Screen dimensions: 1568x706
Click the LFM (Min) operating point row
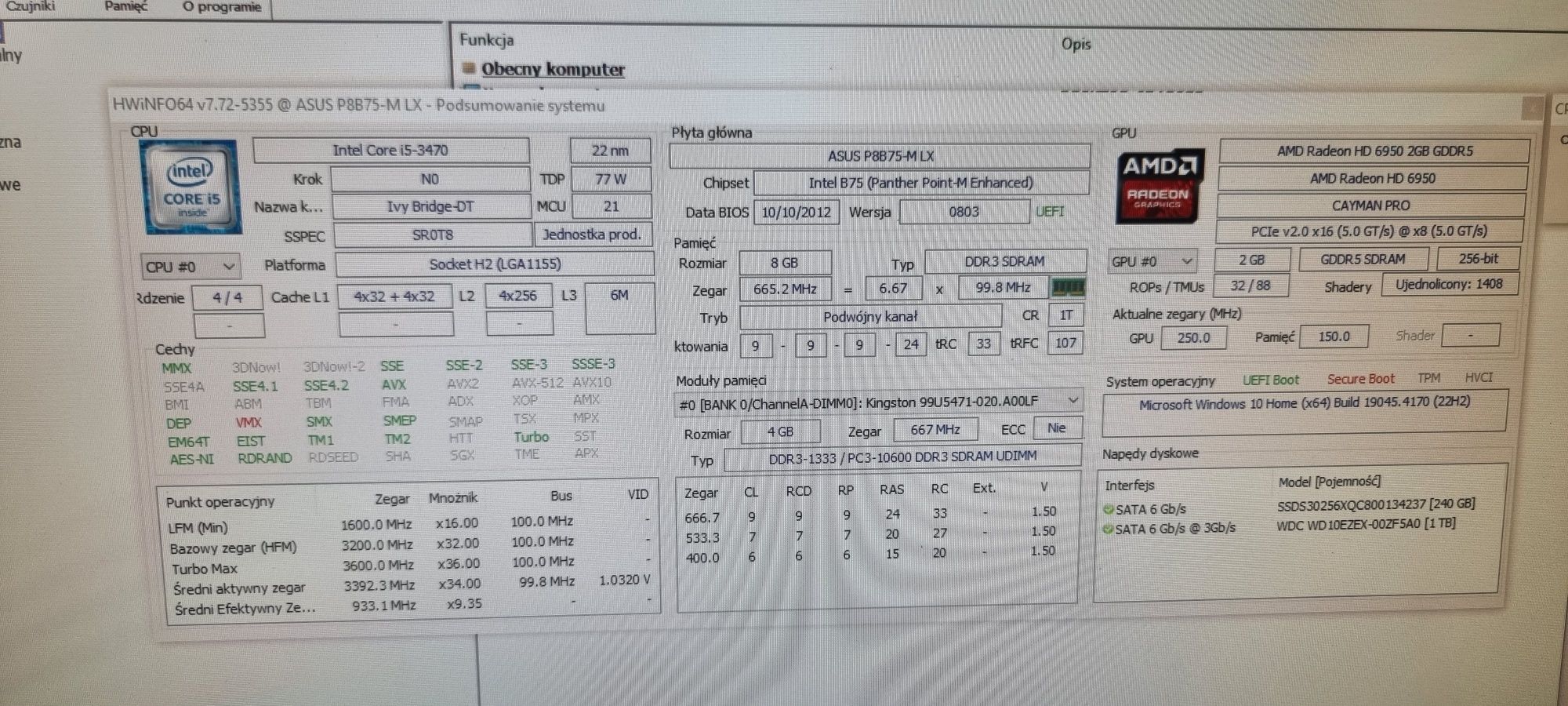click(409, 524)
